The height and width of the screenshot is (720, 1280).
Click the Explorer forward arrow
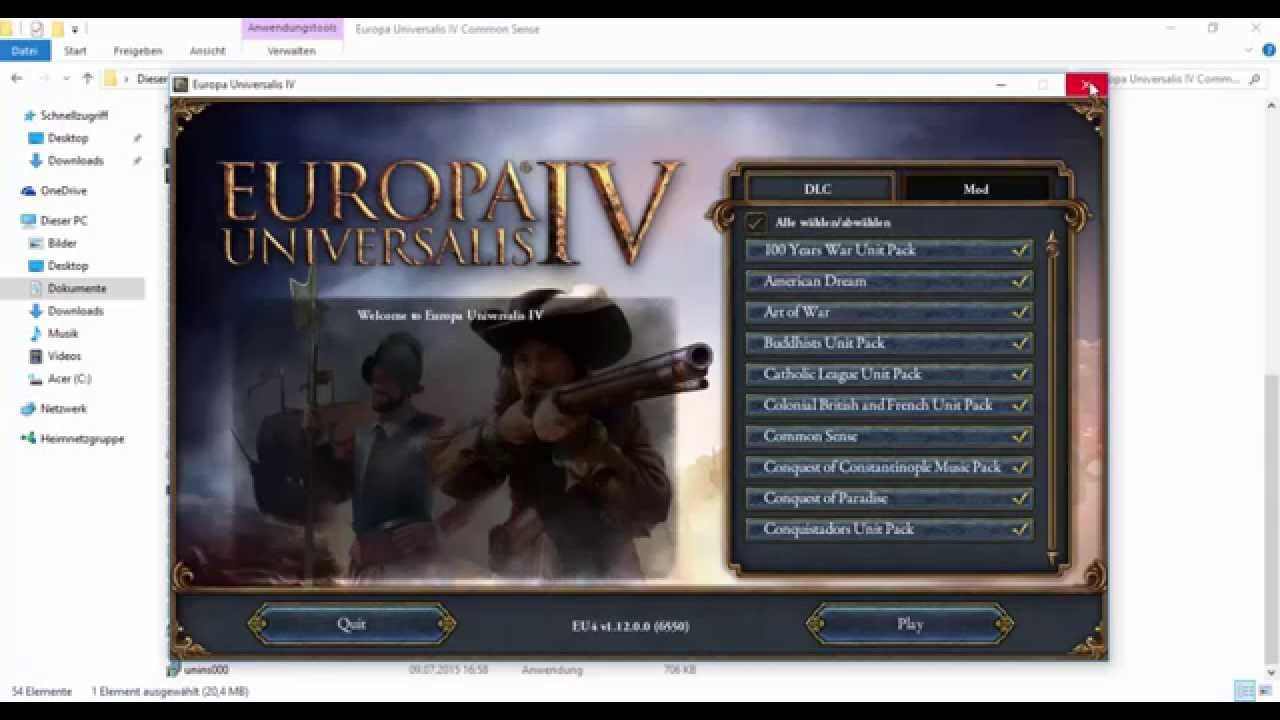[x=43, y=79]
